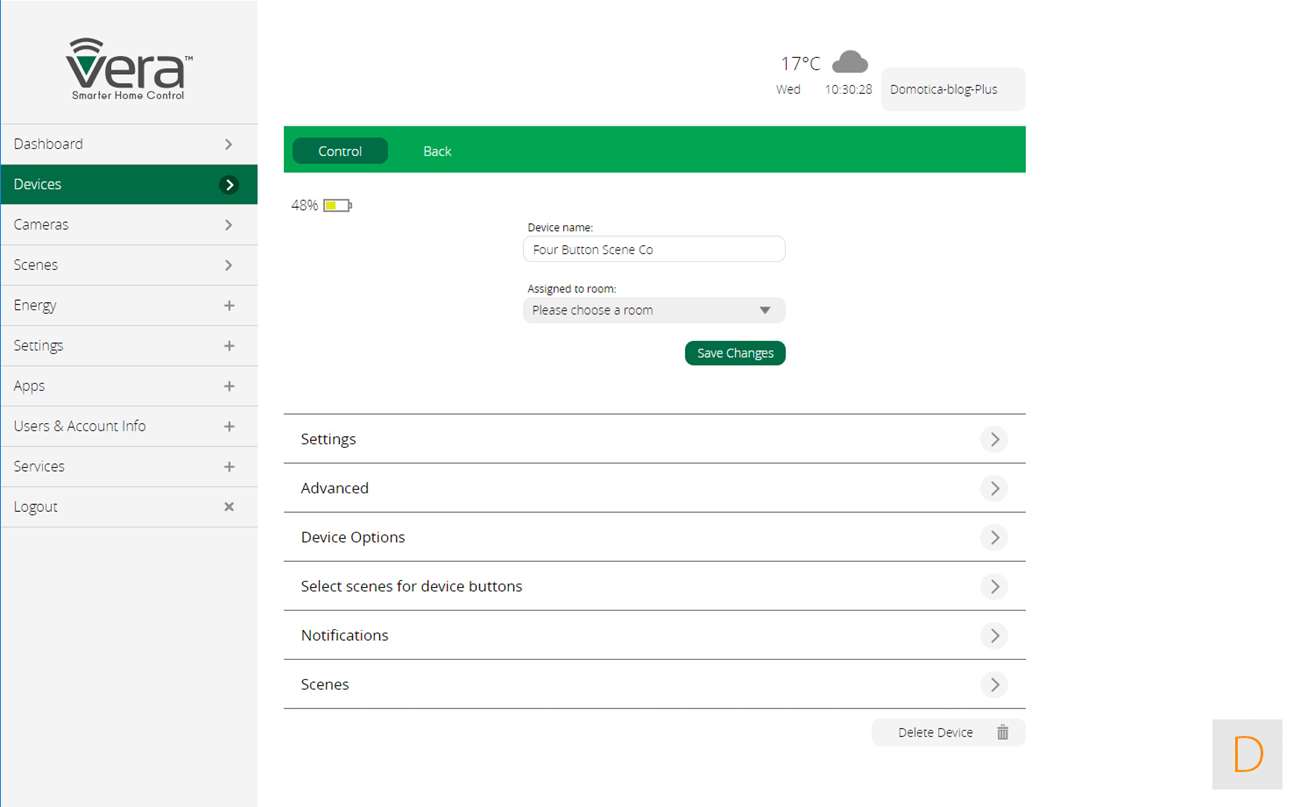Viewport: 1300px width, 807px height.
Task: Click the cloudy weather icon
Action: point(849,62)
